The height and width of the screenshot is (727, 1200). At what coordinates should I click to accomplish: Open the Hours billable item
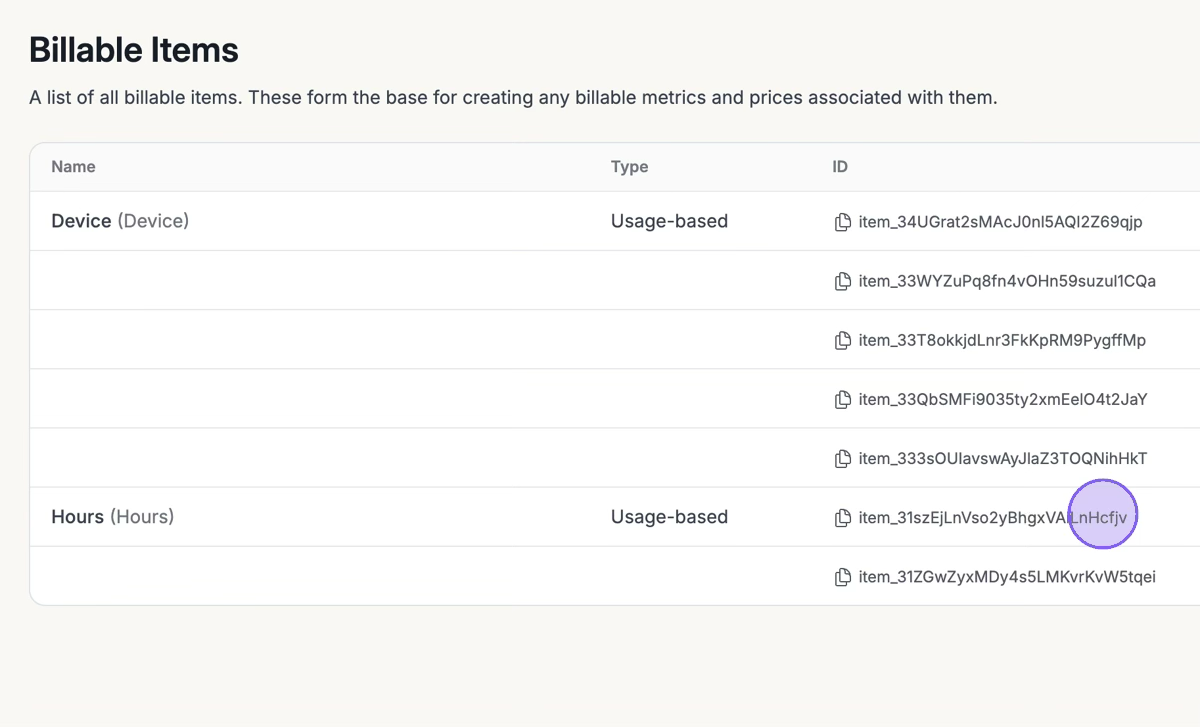[77, 517]
